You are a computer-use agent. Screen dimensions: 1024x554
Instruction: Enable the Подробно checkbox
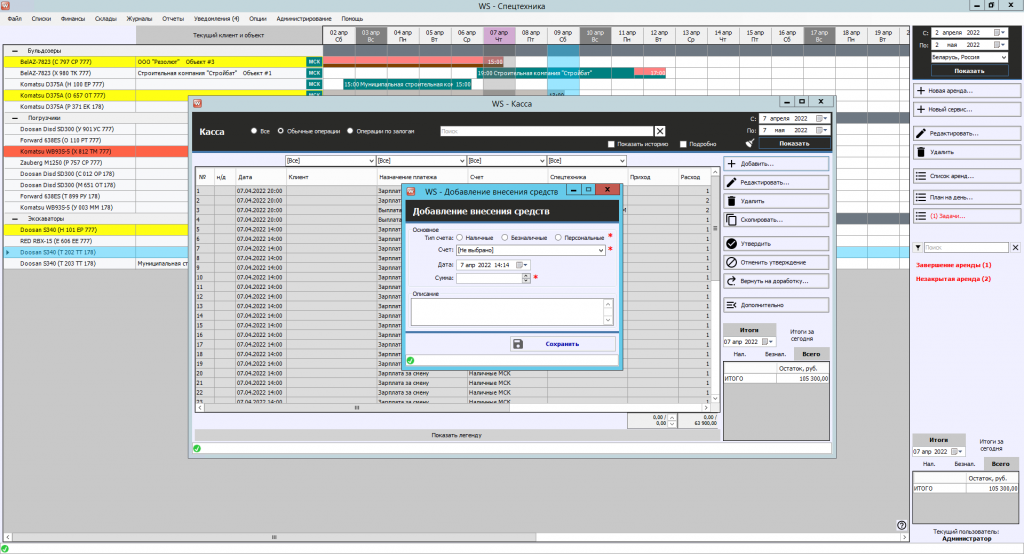tap(683, 144)
